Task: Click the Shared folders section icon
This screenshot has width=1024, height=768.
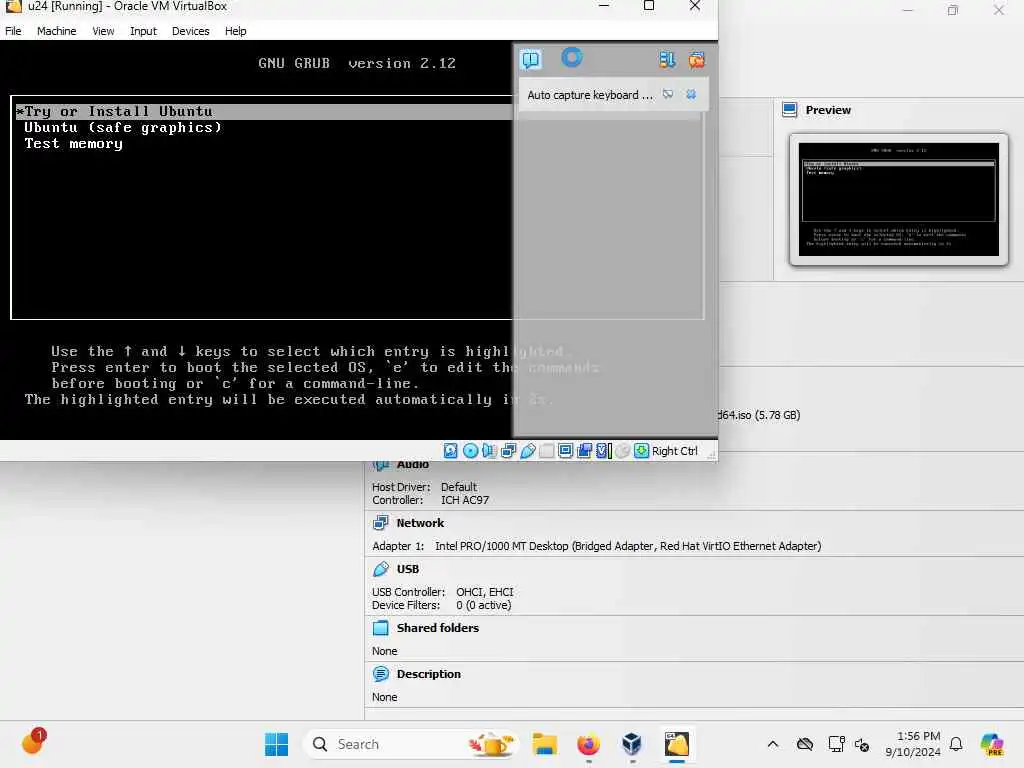Action: point(381,628)
